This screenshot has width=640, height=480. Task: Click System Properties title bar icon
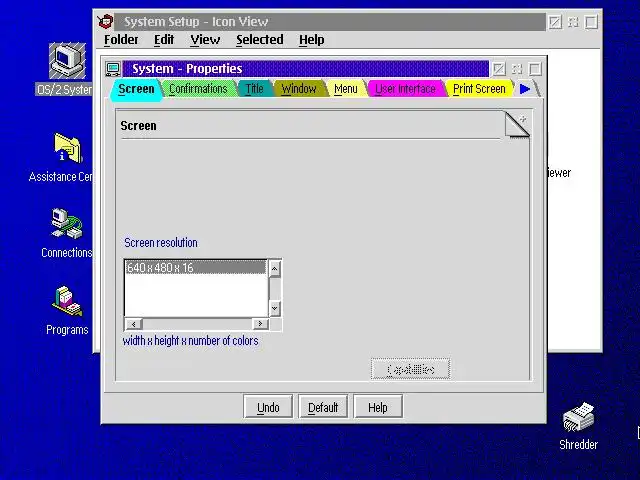(113, 69)
